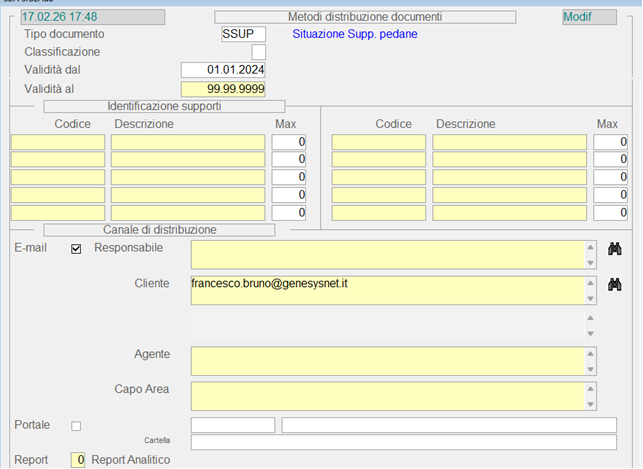
Task: Click binoculars search icon beside Cliente field
Action: 615,285
